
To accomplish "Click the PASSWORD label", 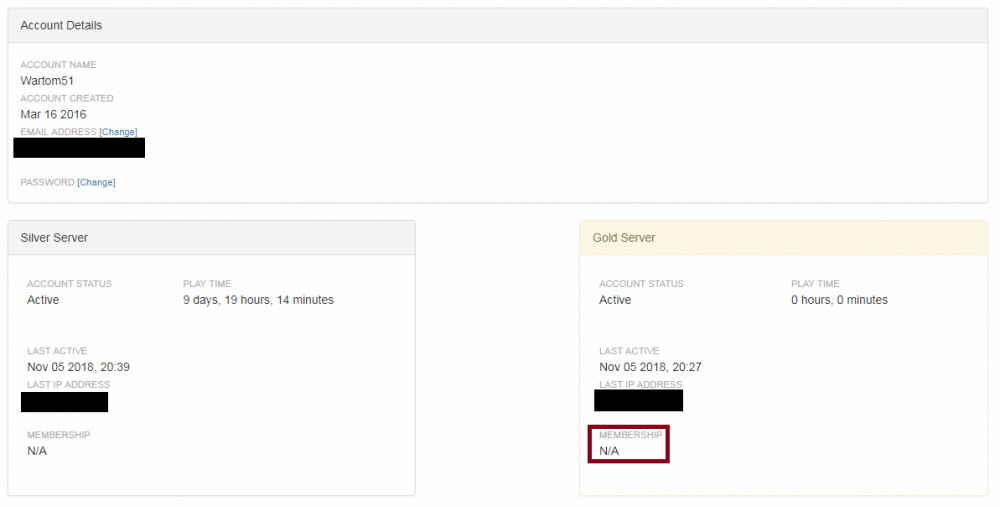I will pos(47,182).
